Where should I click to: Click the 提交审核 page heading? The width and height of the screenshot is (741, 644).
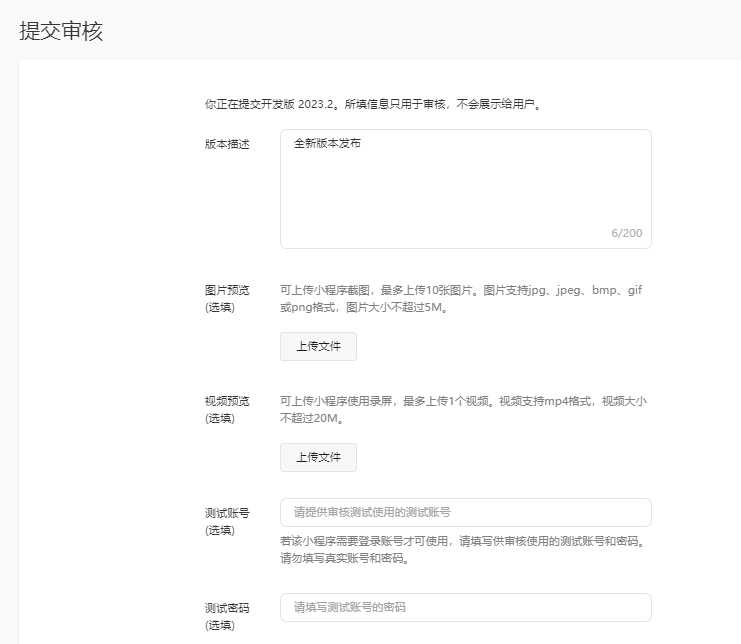[x=61, y=31]
